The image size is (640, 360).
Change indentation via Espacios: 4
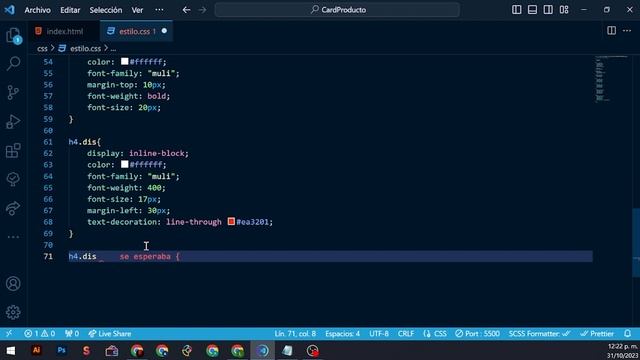coord(342,333)
